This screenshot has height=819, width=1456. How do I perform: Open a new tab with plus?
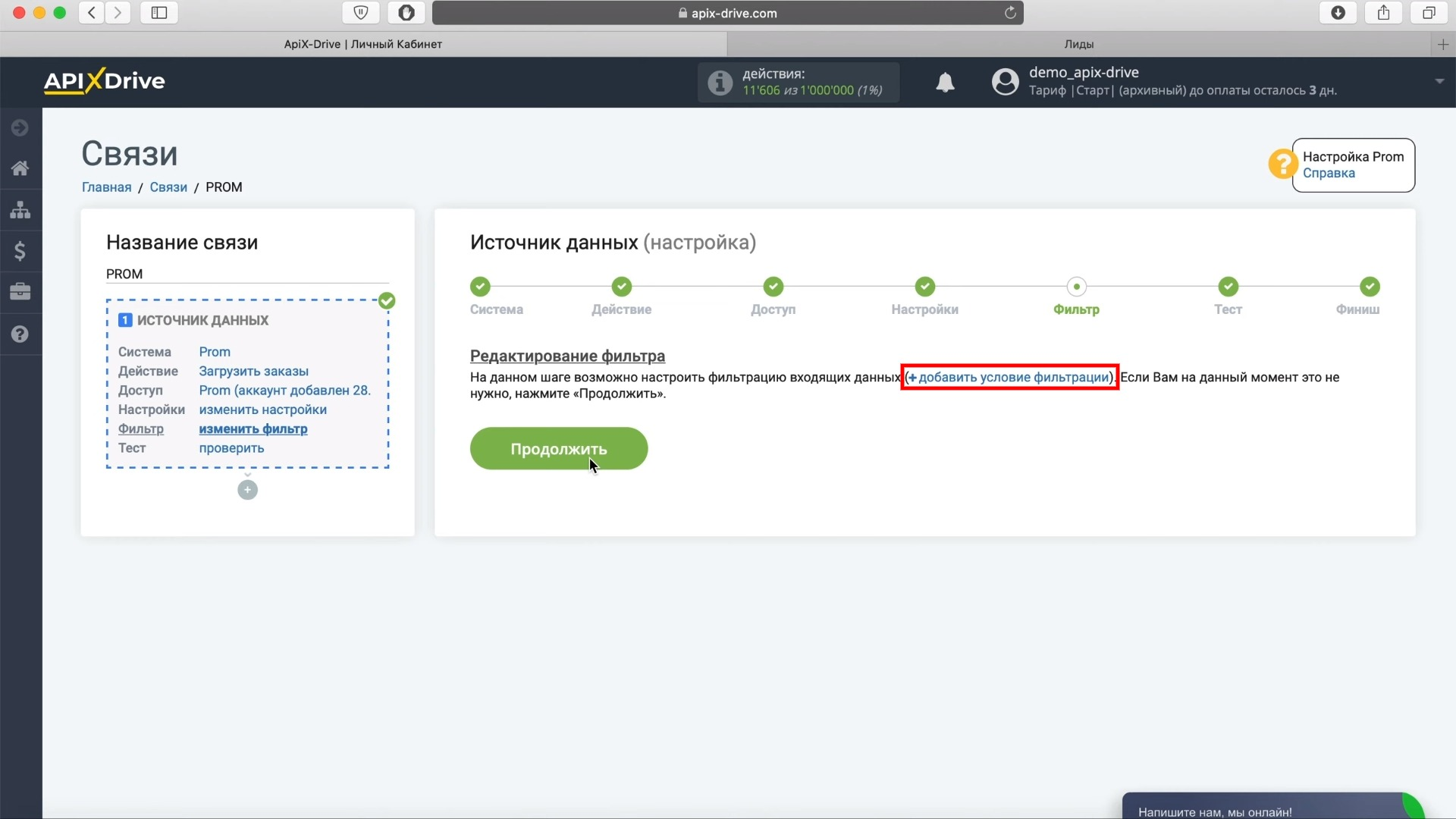(1443, 45)
